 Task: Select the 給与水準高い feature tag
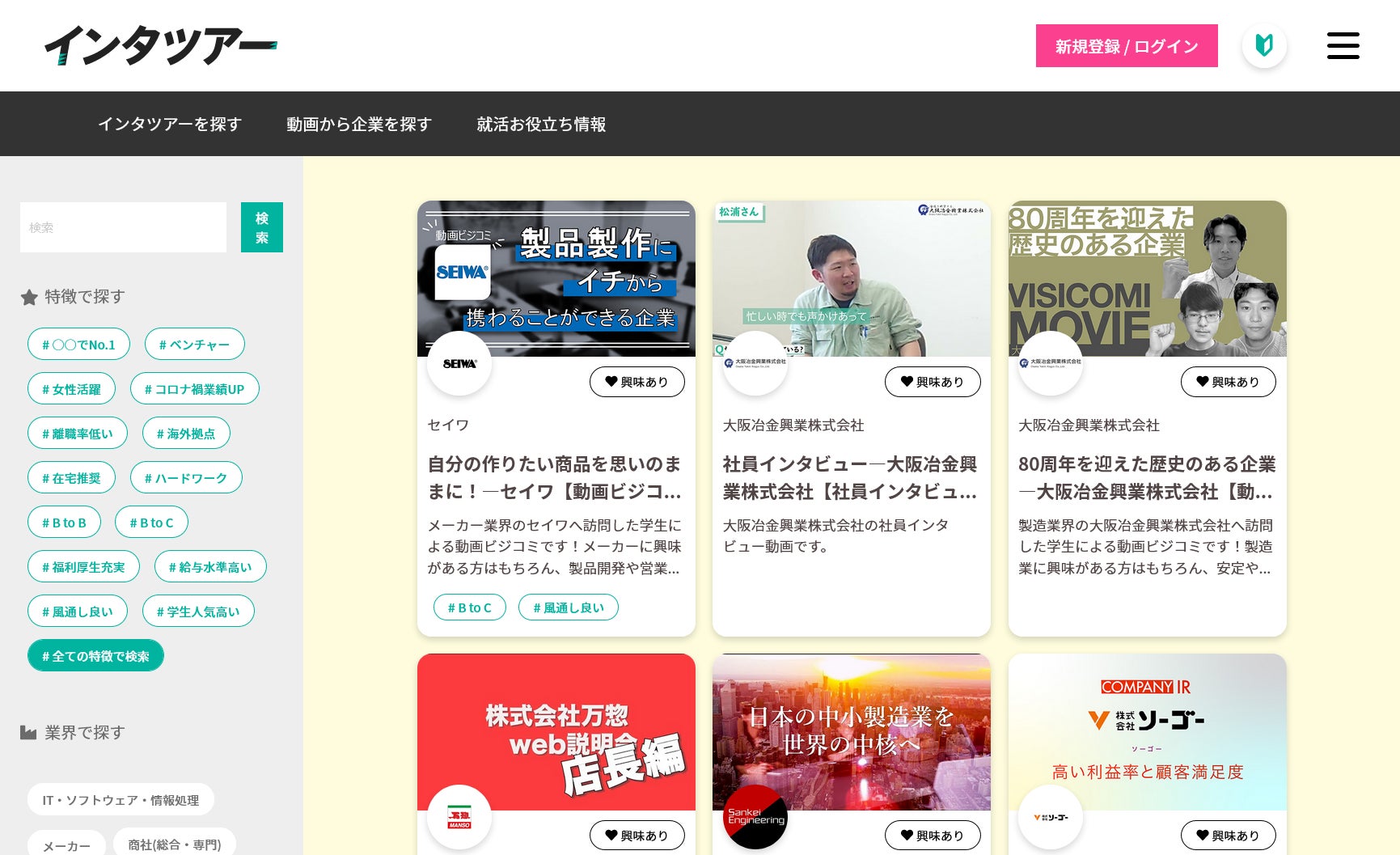coord(210,567)
